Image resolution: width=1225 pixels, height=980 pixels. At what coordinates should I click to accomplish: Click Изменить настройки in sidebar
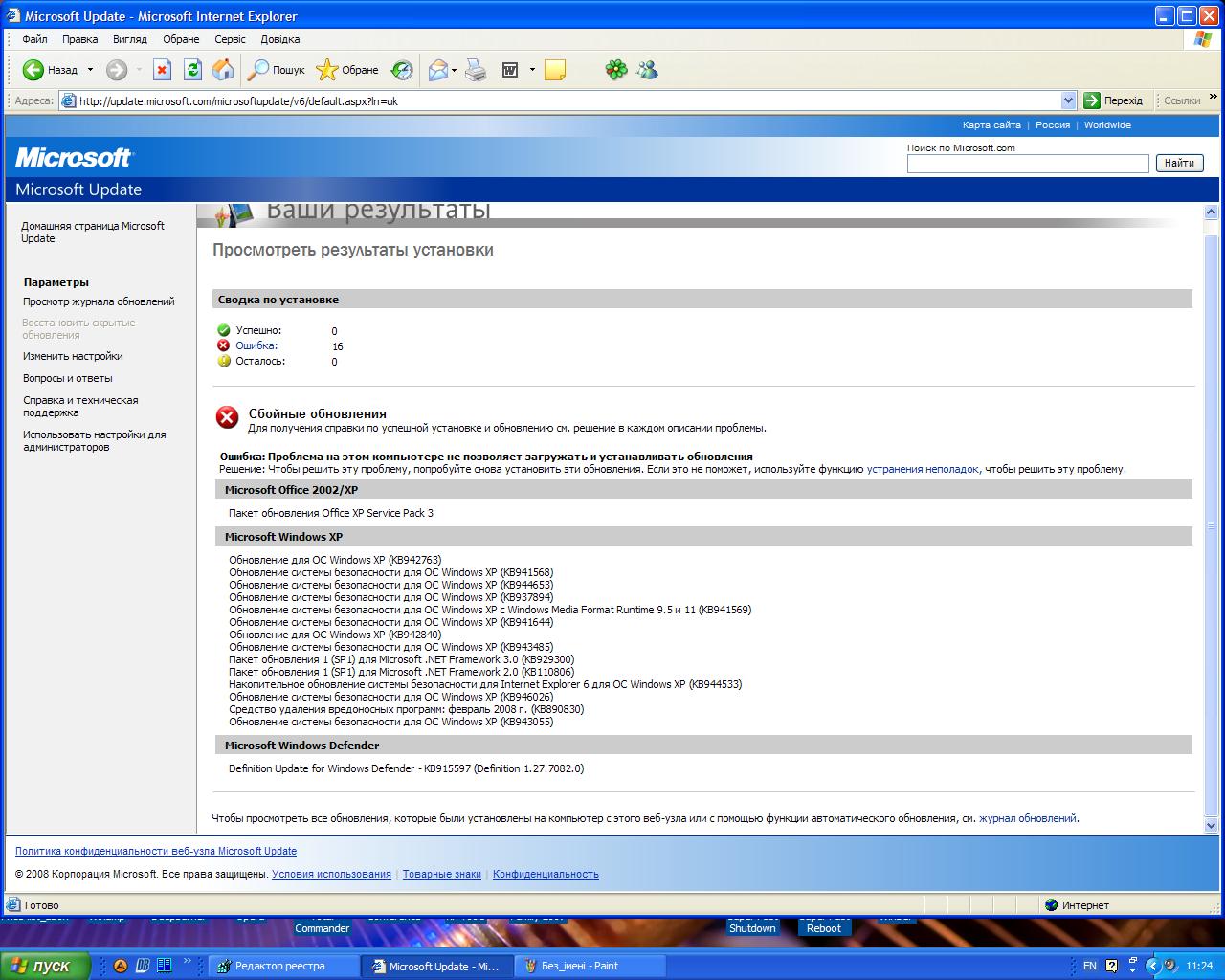click(x=73, y=356)
